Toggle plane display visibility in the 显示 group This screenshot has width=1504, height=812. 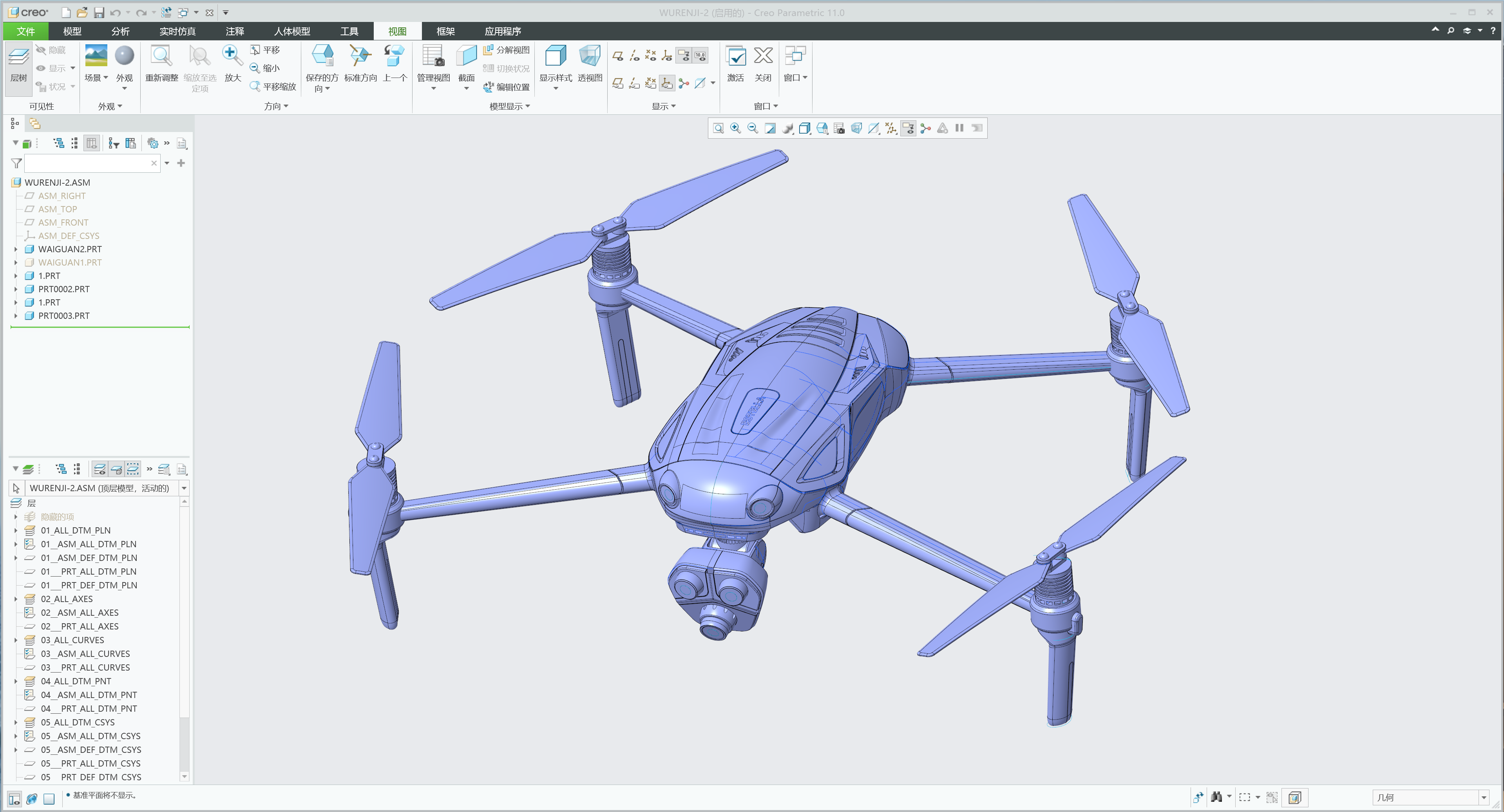618,56
